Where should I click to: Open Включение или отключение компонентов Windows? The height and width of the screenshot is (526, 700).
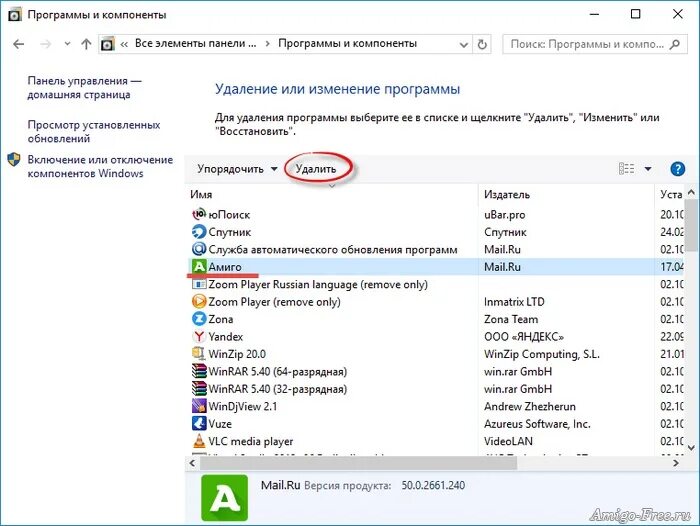[x=100, y=166]
